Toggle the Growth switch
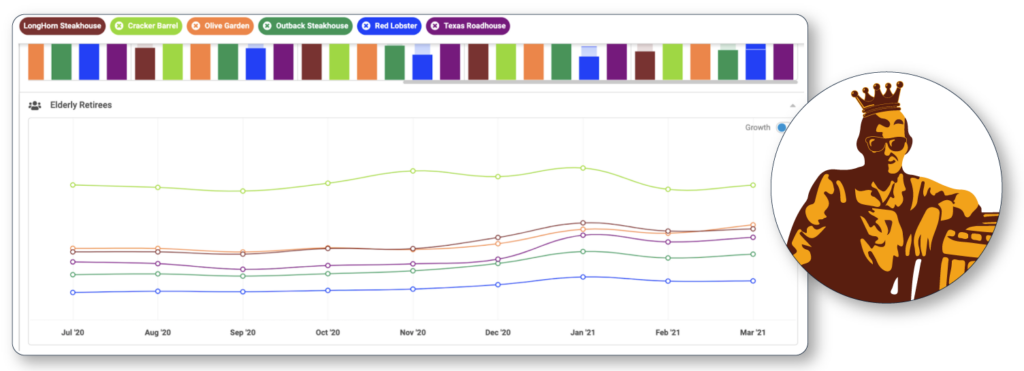The width and height of the screenshot is (1024, 371). tap(781, 127)
